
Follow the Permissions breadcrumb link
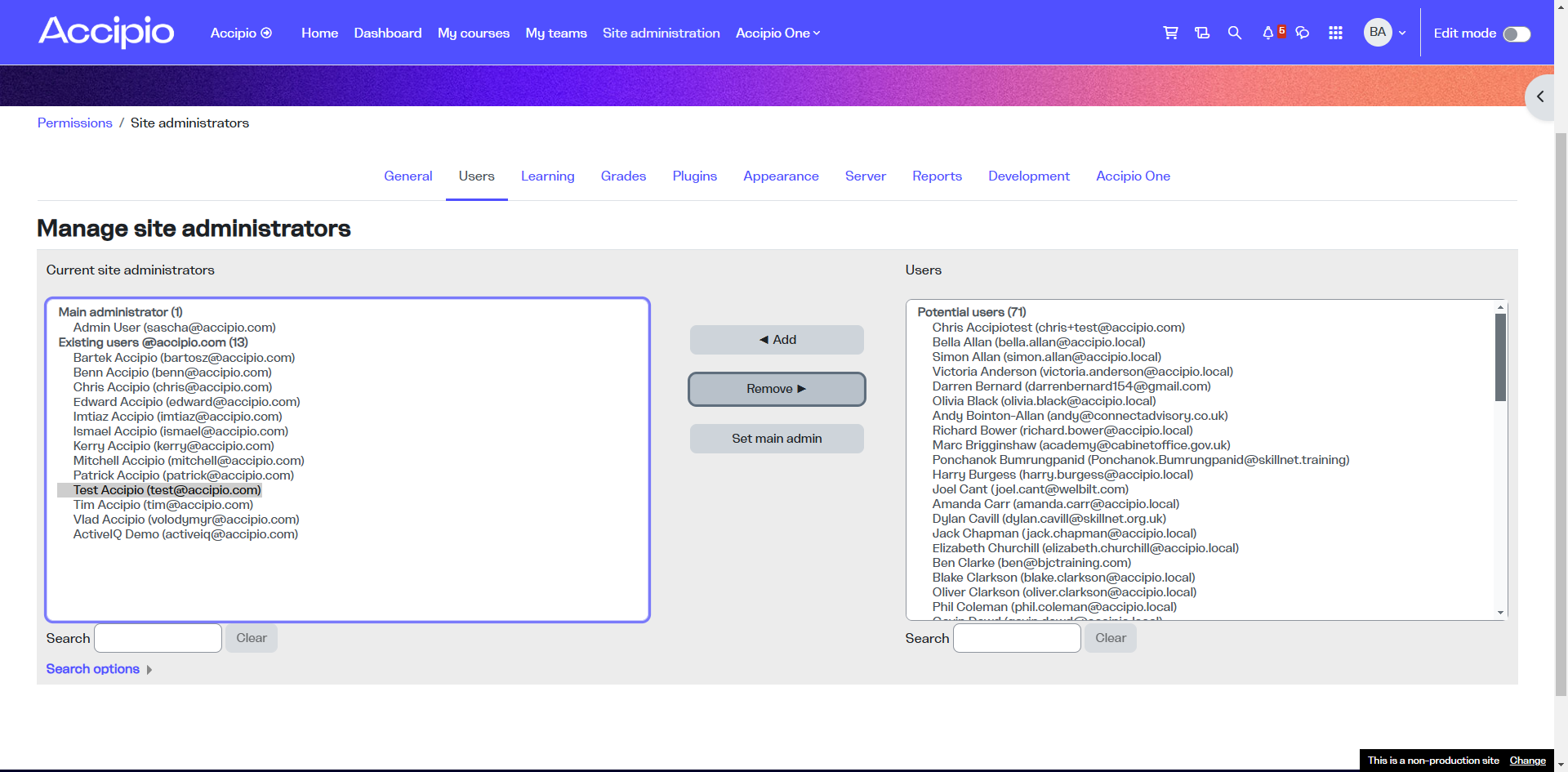pyautogui.click(x=75, y=123)
